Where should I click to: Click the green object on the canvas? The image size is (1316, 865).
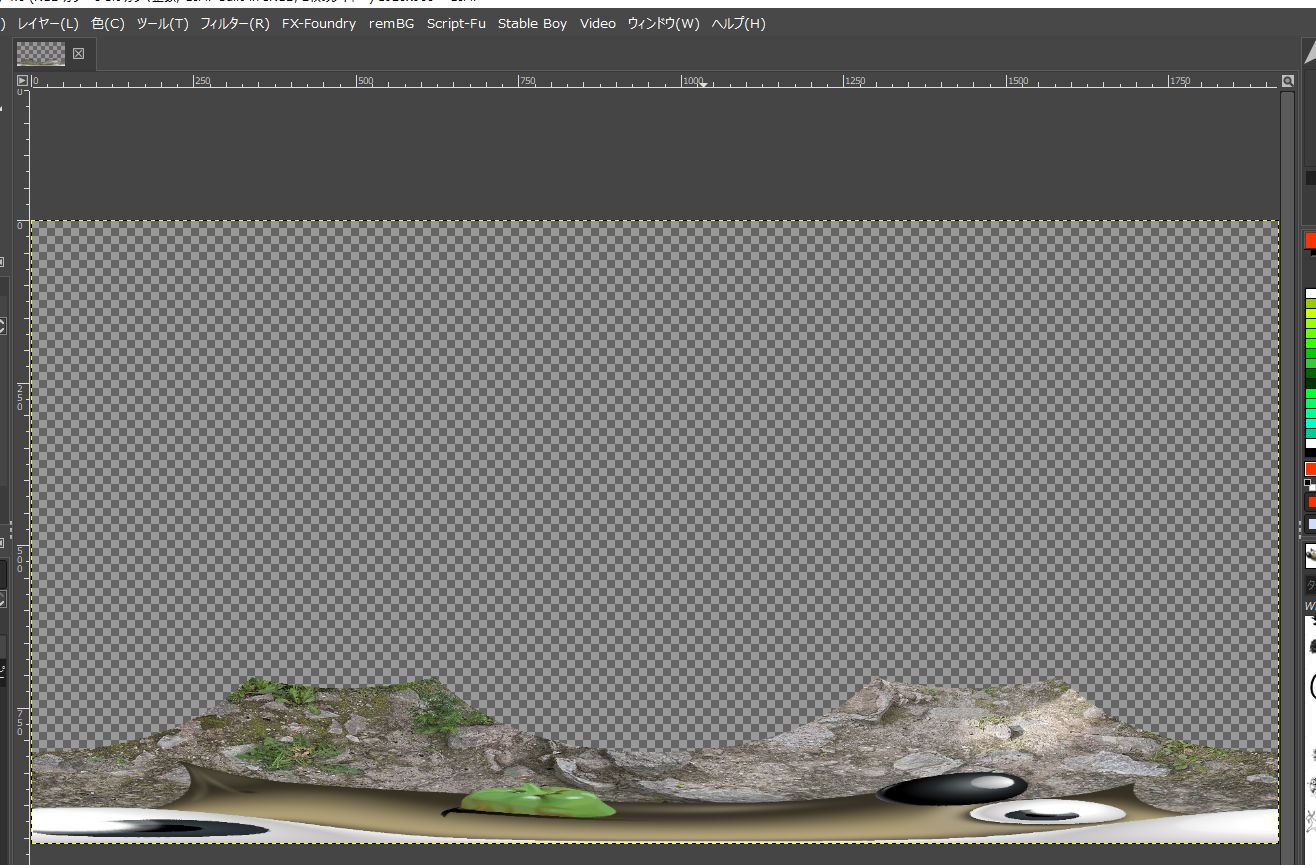(540, 801)
